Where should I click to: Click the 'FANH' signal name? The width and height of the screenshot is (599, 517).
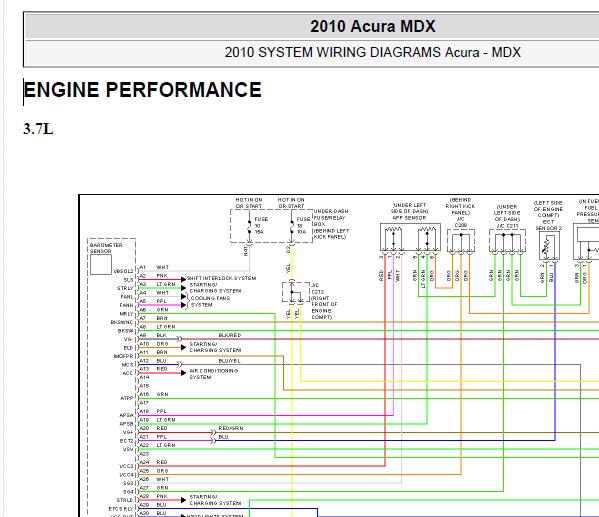126,305
